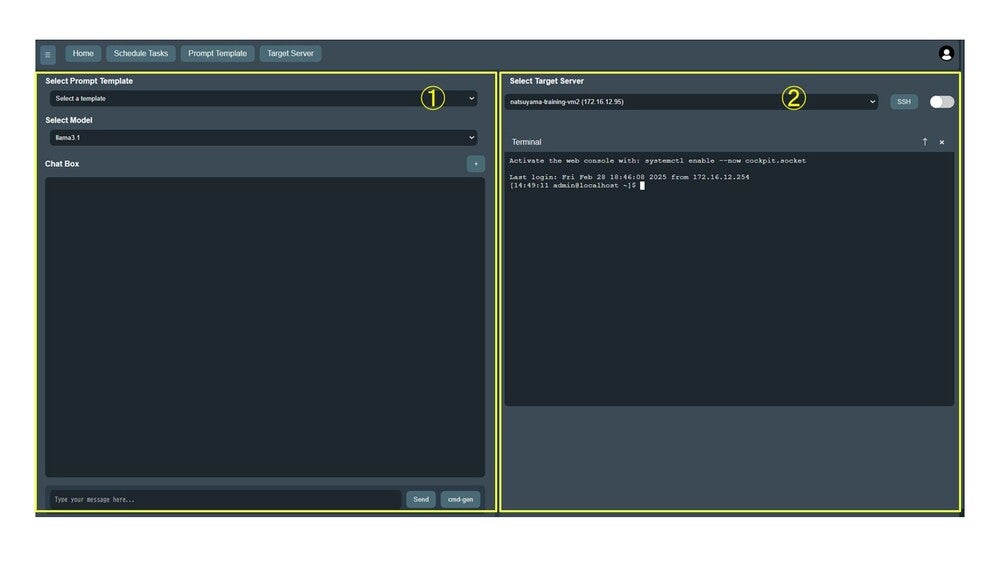
Task: Expand the Select Prompt Template dropdown
Action: (x=264, y=99)
